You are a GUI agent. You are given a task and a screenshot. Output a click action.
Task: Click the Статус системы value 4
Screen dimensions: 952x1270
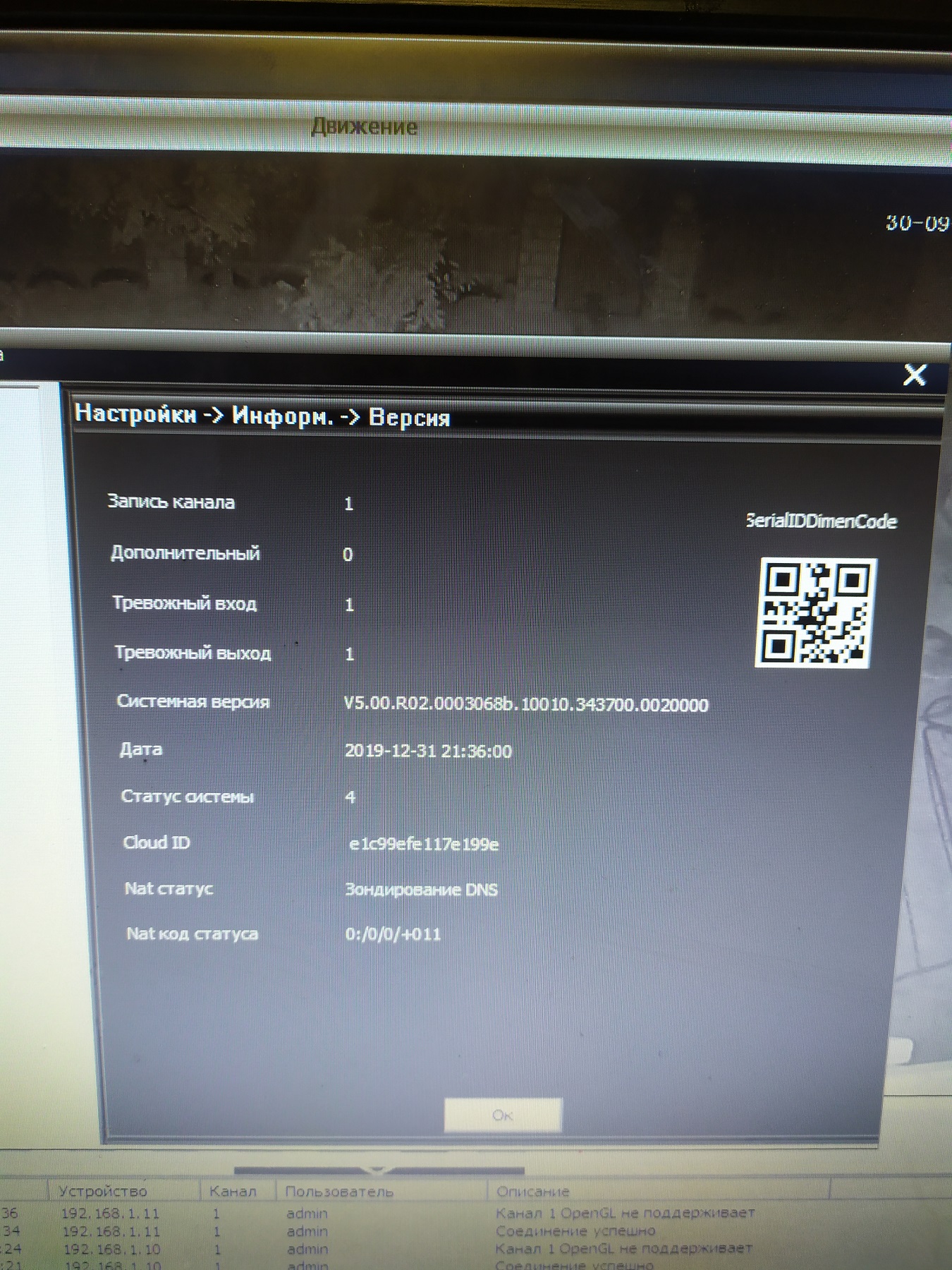click(x=350, y=797)
